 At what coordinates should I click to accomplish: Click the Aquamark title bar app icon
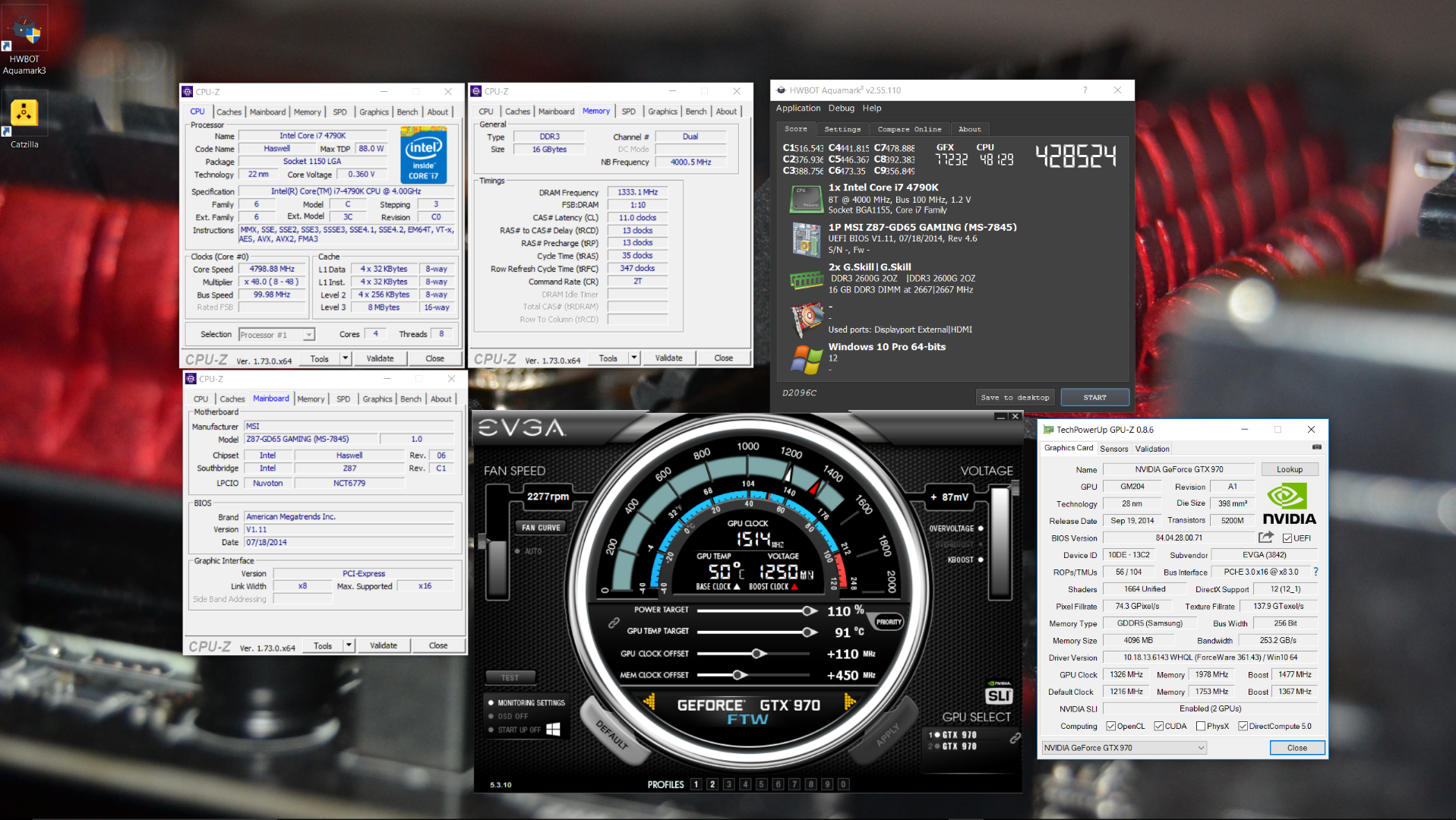point(780,90)
